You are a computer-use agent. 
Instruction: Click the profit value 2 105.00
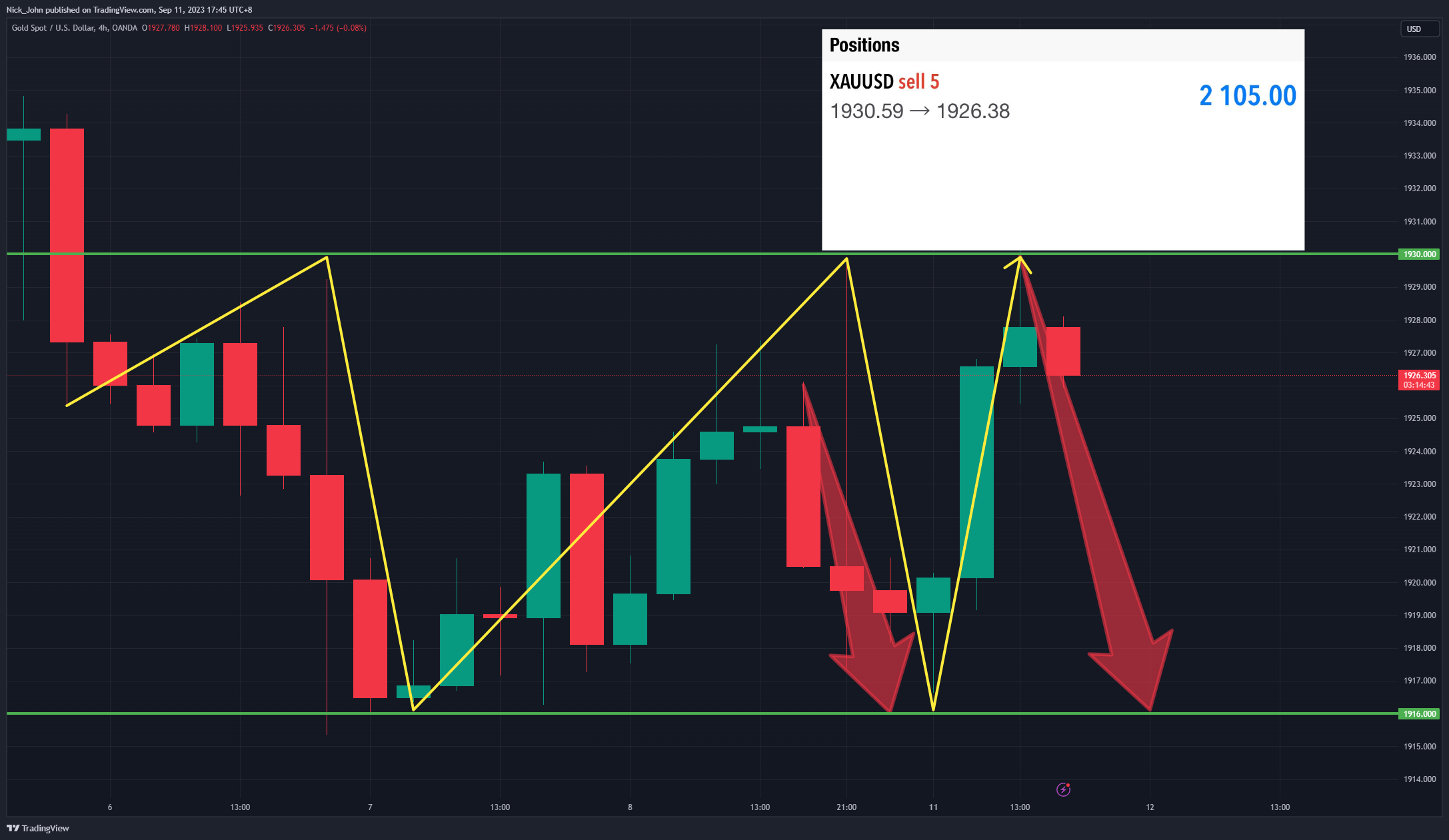(1248, 96)
